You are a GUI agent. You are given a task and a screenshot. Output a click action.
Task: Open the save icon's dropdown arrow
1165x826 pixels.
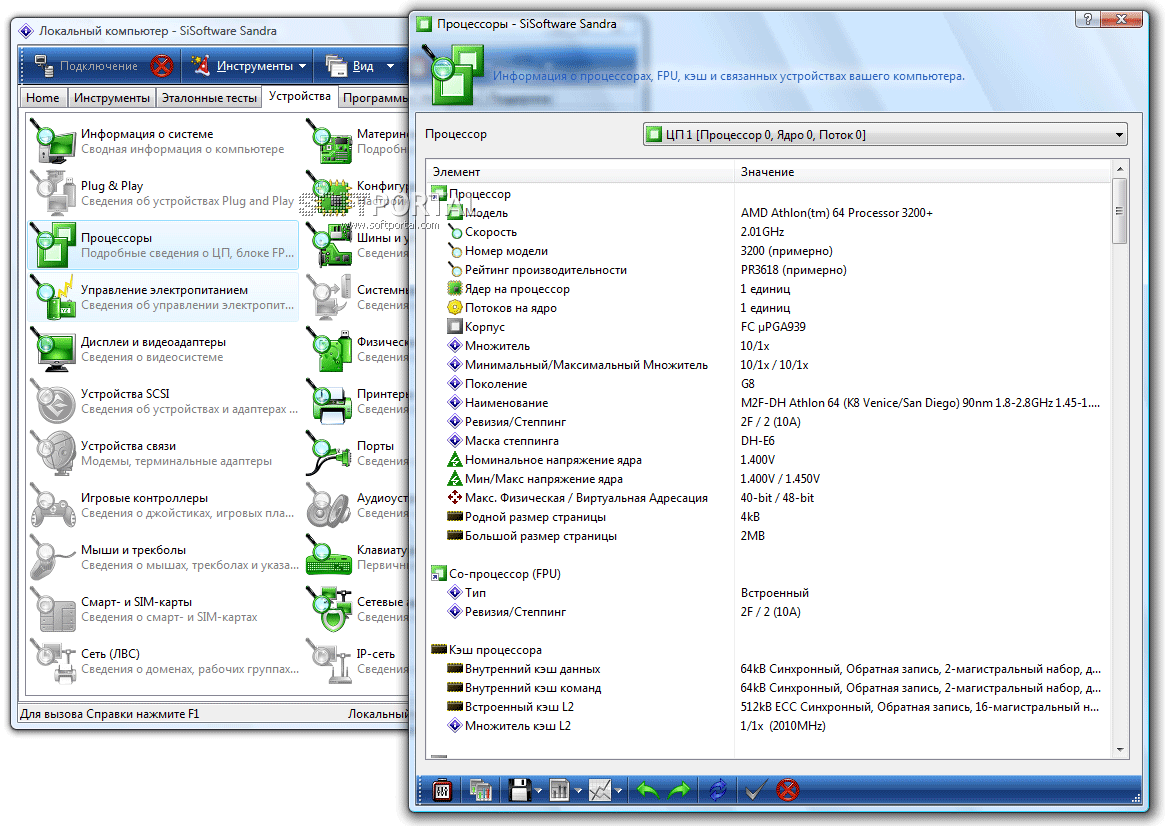pyautogui.click(x=539, y=791)
